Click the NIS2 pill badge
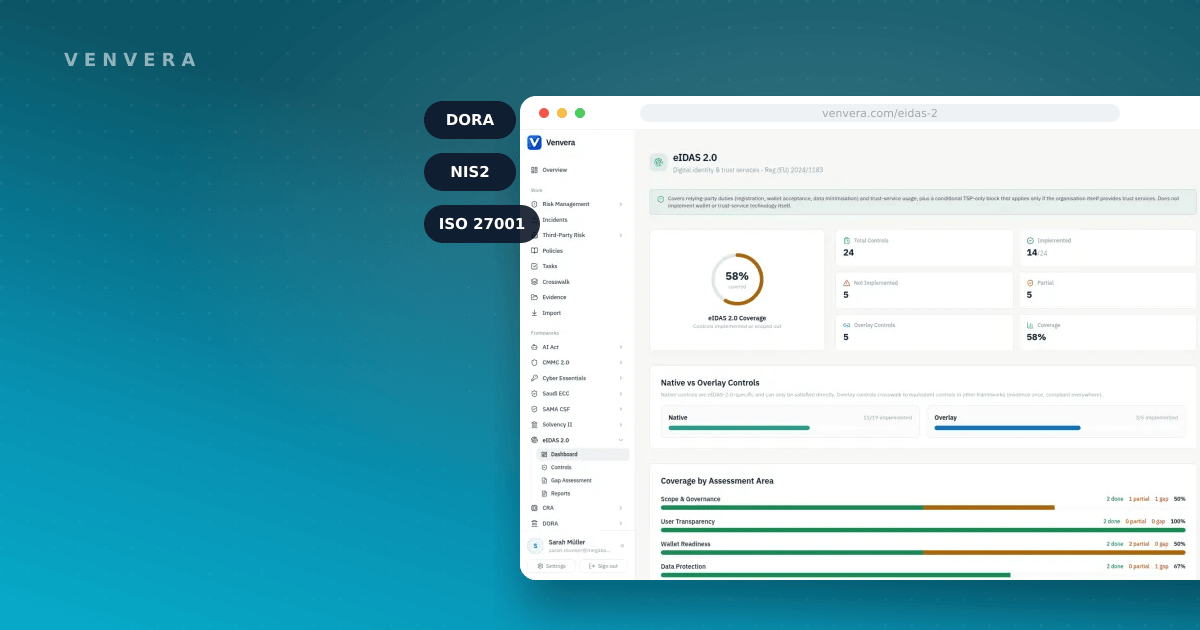Viewport: 1200px width, 630px height. [470, 172]
